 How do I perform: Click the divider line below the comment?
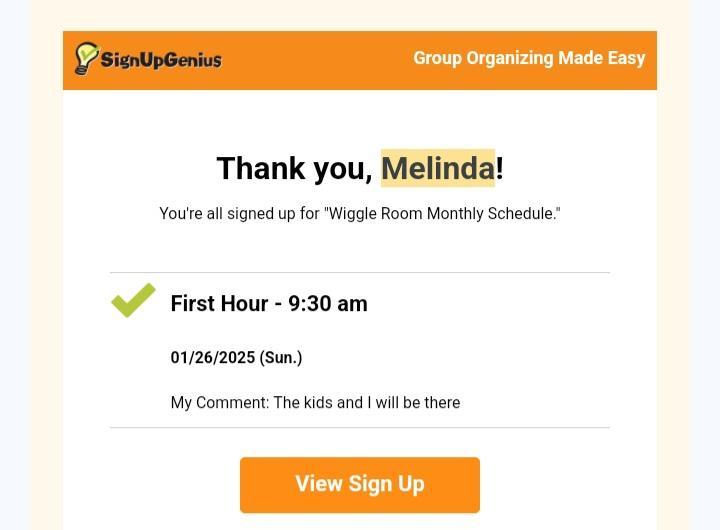click(x=360, y=427)
